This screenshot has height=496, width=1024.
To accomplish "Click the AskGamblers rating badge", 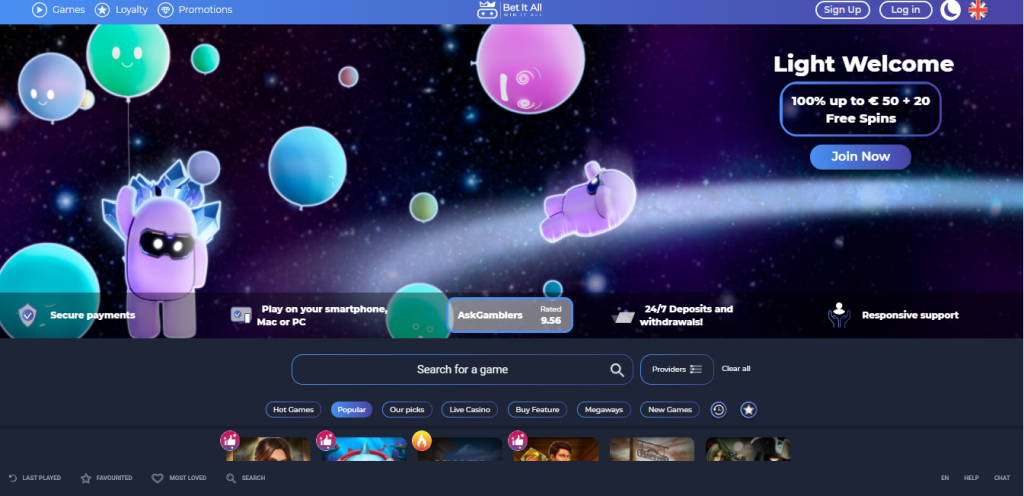I will tap(509, 315).
